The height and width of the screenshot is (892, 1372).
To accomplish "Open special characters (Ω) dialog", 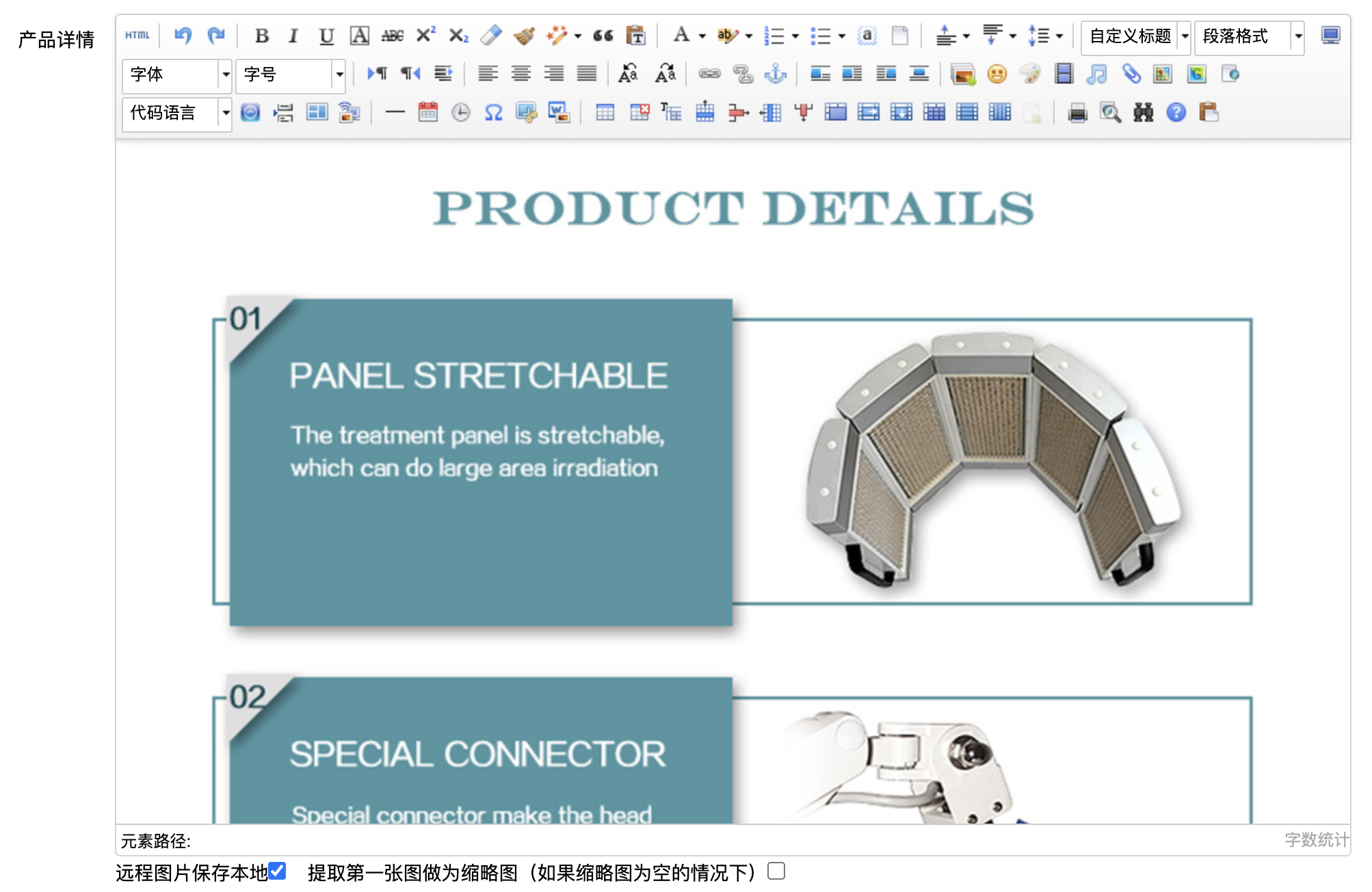I will (493, 112).
